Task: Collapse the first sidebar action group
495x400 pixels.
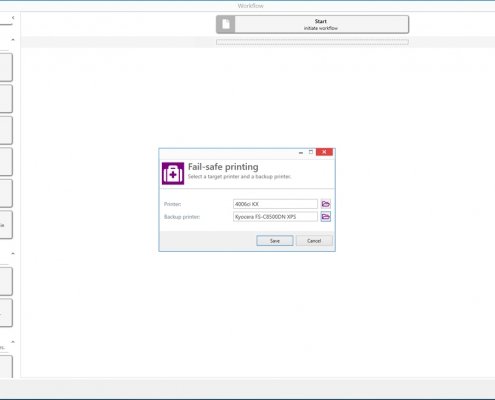Action: [x=13, y=40]
